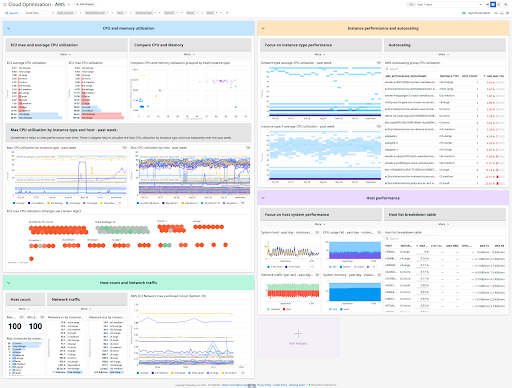
Task: Open filter icon on instance type average CPU heatmap
Action: click(379, 63)
